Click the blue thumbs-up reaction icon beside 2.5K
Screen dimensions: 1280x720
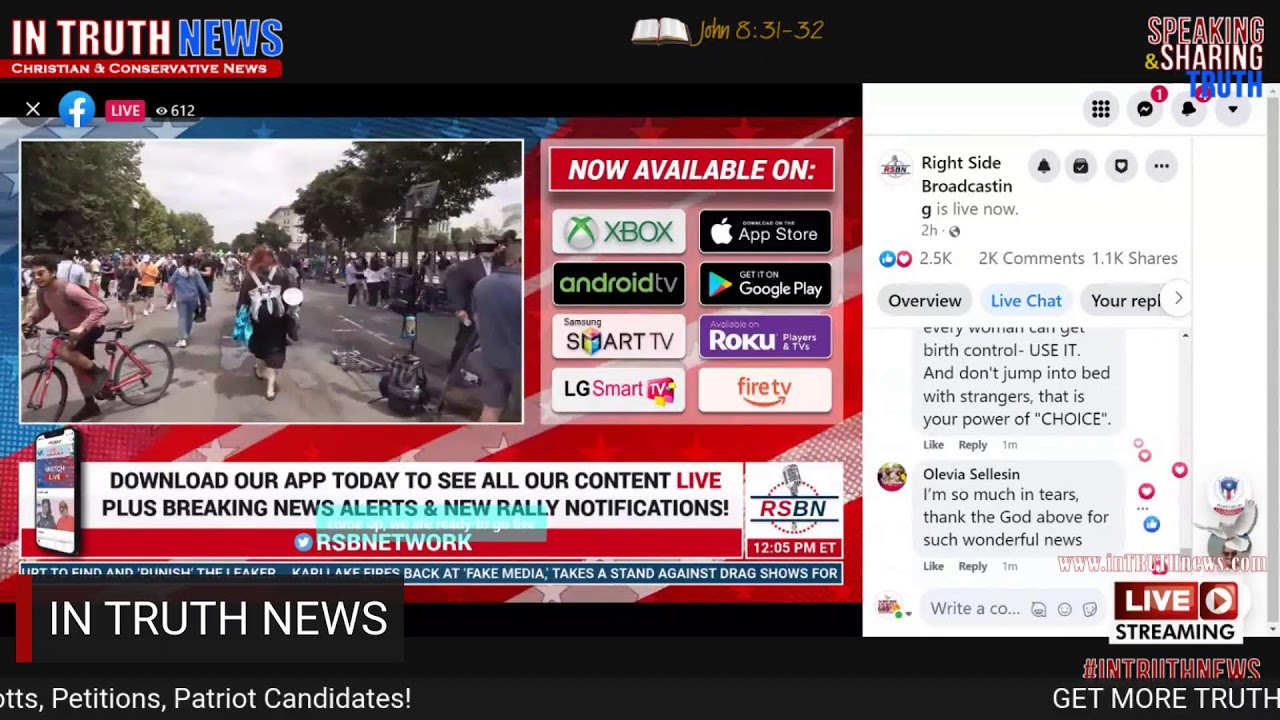[887, 259]
